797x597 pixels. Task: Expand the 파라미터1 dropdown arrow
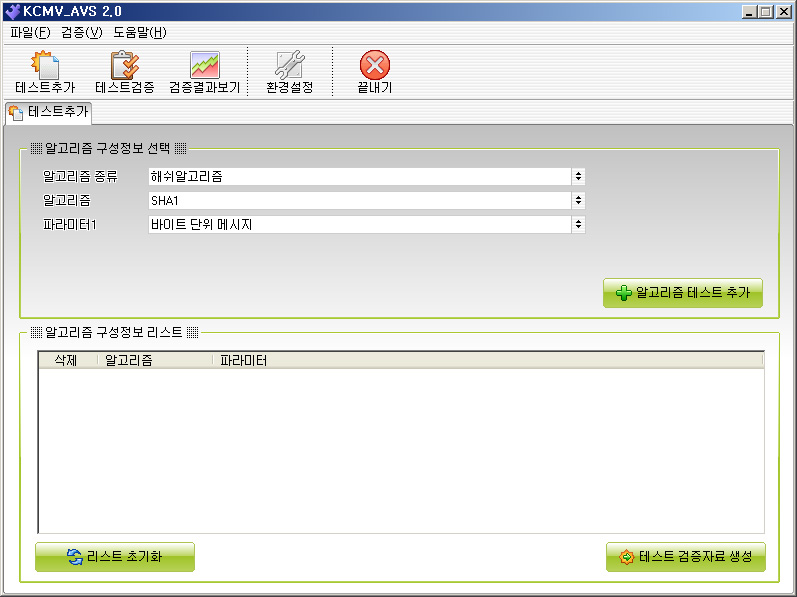click(578, 224)
